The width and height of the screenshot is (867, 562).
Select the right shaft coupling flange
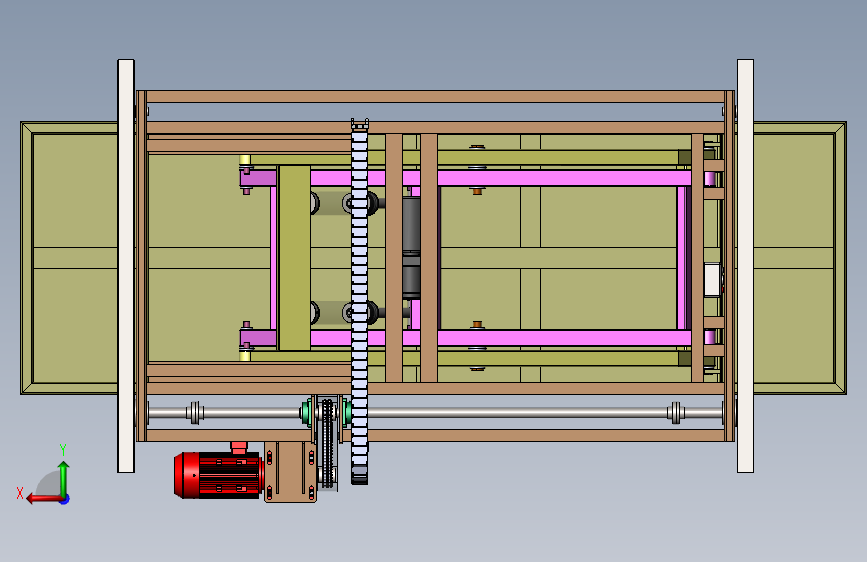676,413
